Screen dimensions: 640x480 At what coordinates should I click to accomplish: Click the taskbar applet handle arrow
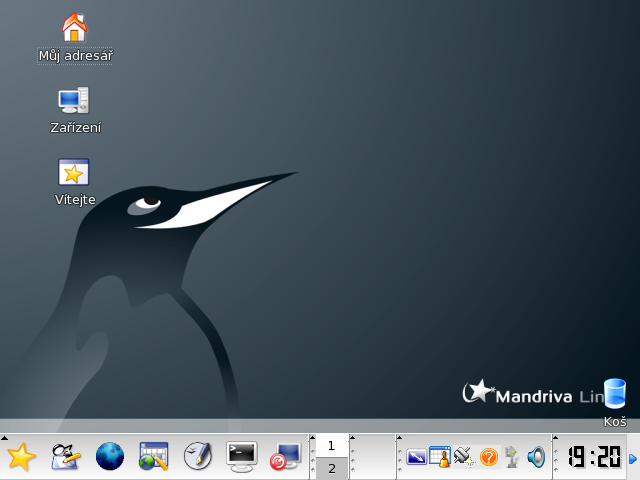(x=353, y=438)
